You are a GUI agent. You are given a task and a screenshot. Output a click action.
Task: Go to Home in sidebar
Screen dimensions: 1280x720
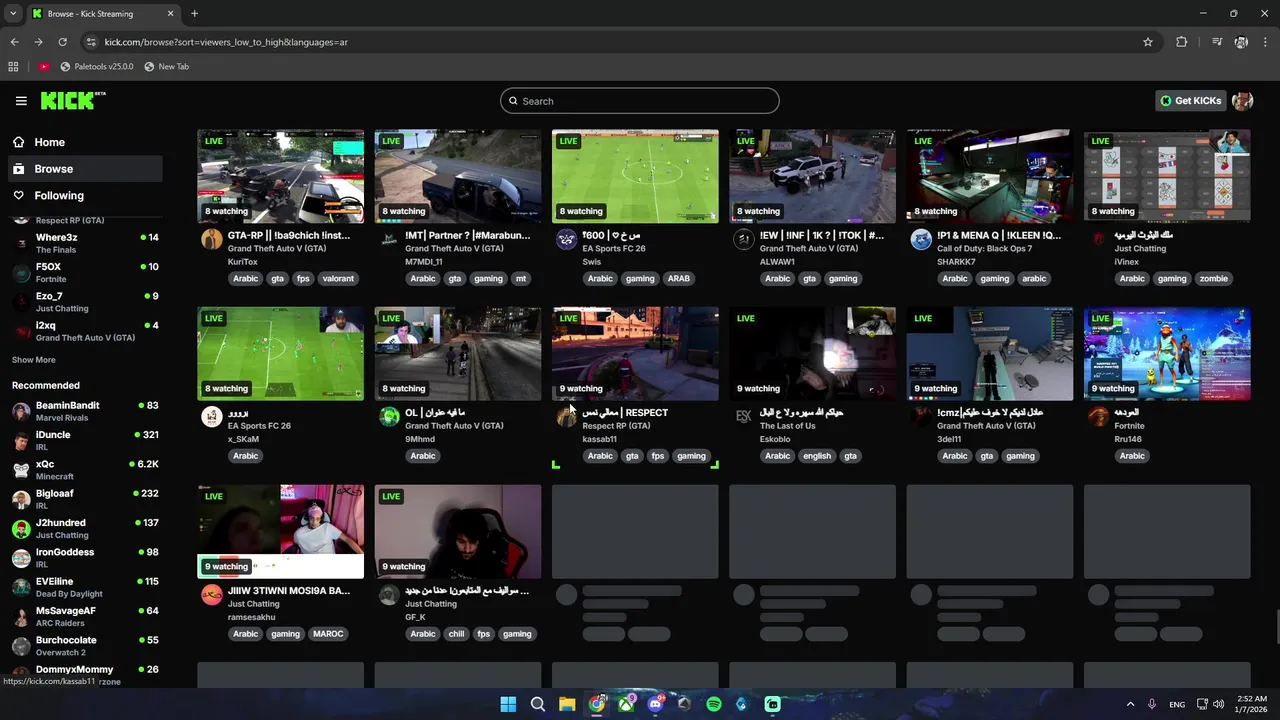84,142
